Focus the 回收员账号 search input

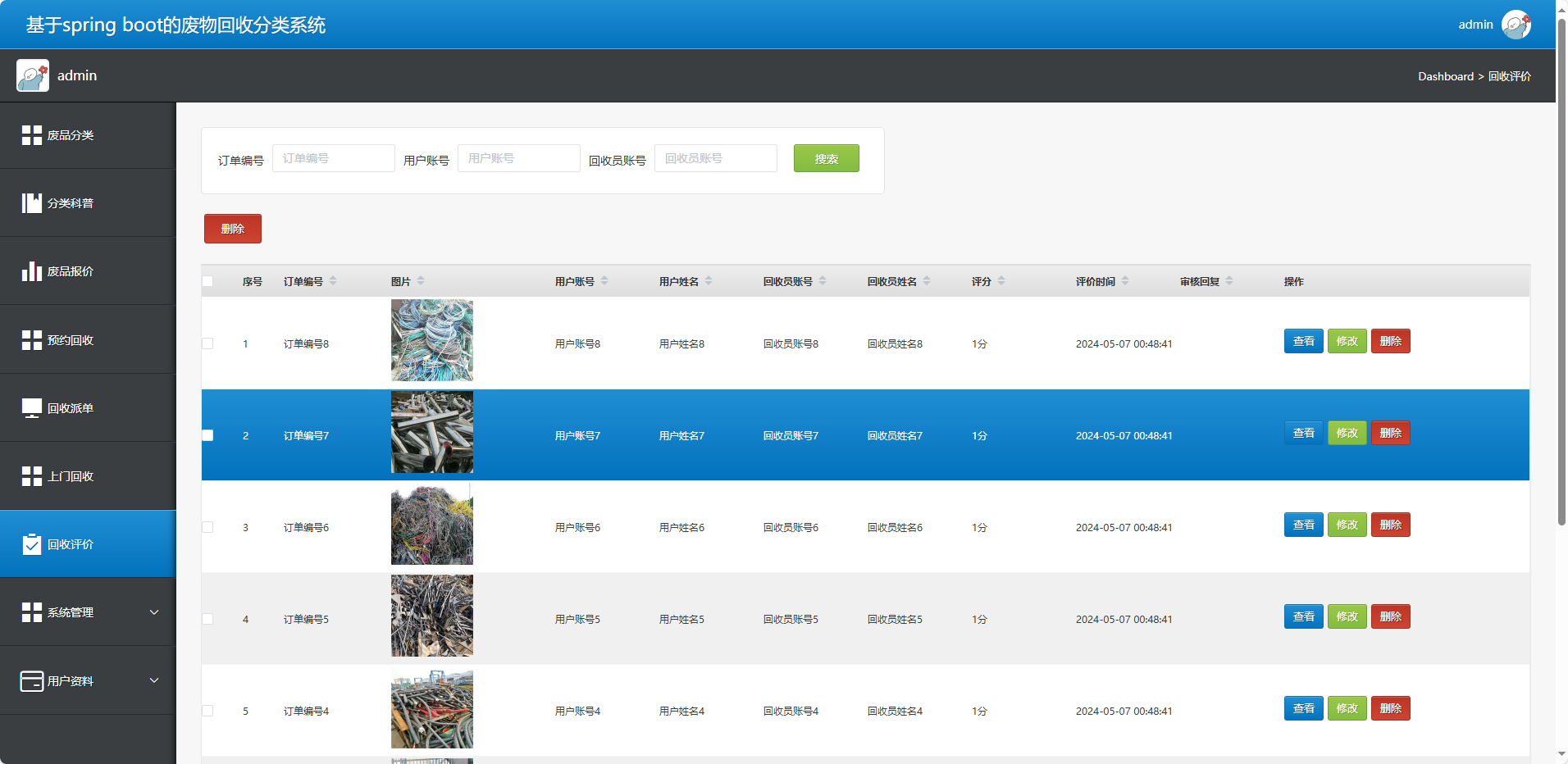[x=716, y=158]
